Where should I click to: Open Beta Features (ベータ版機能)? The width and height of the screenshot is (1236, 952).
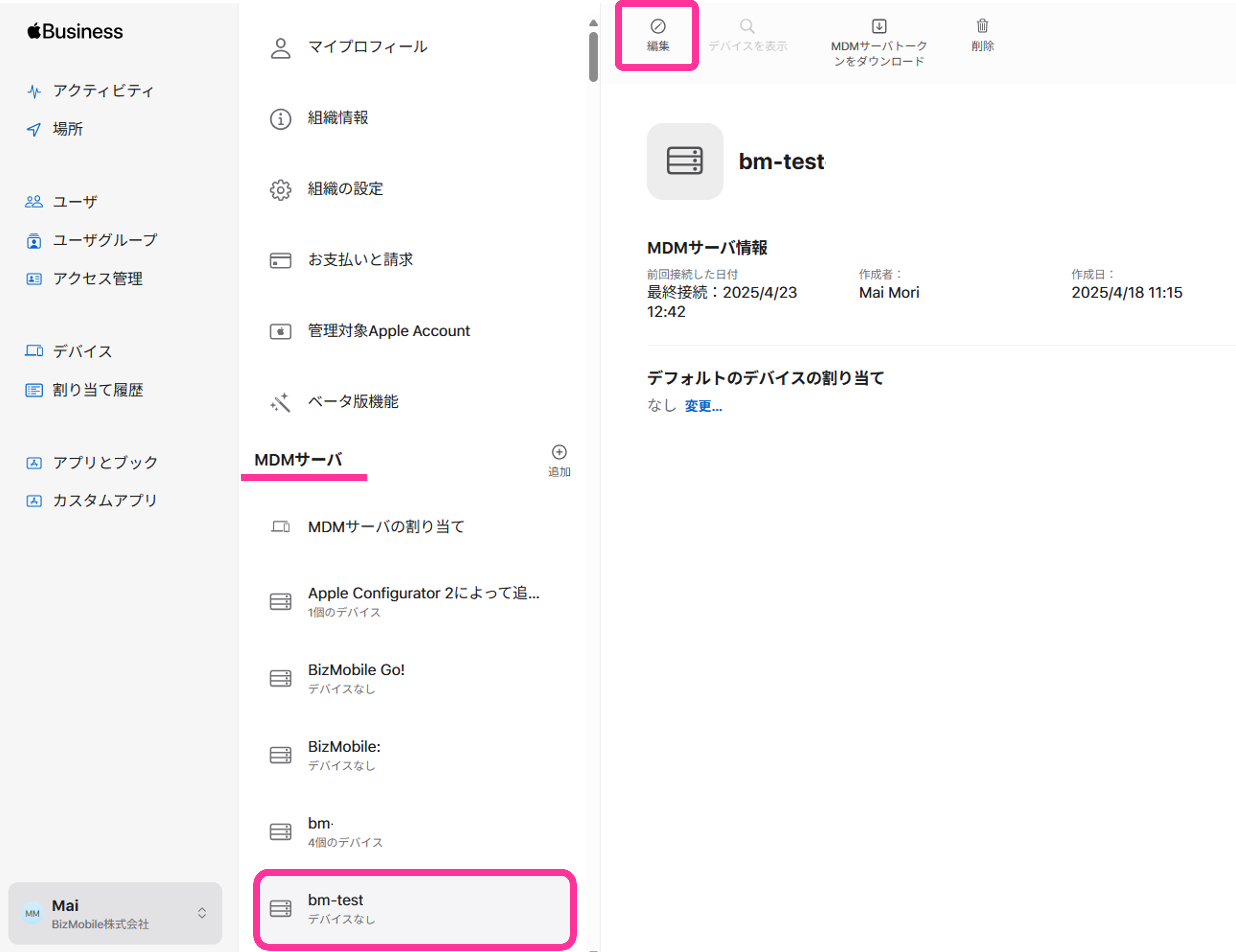[x=353, y=401]
